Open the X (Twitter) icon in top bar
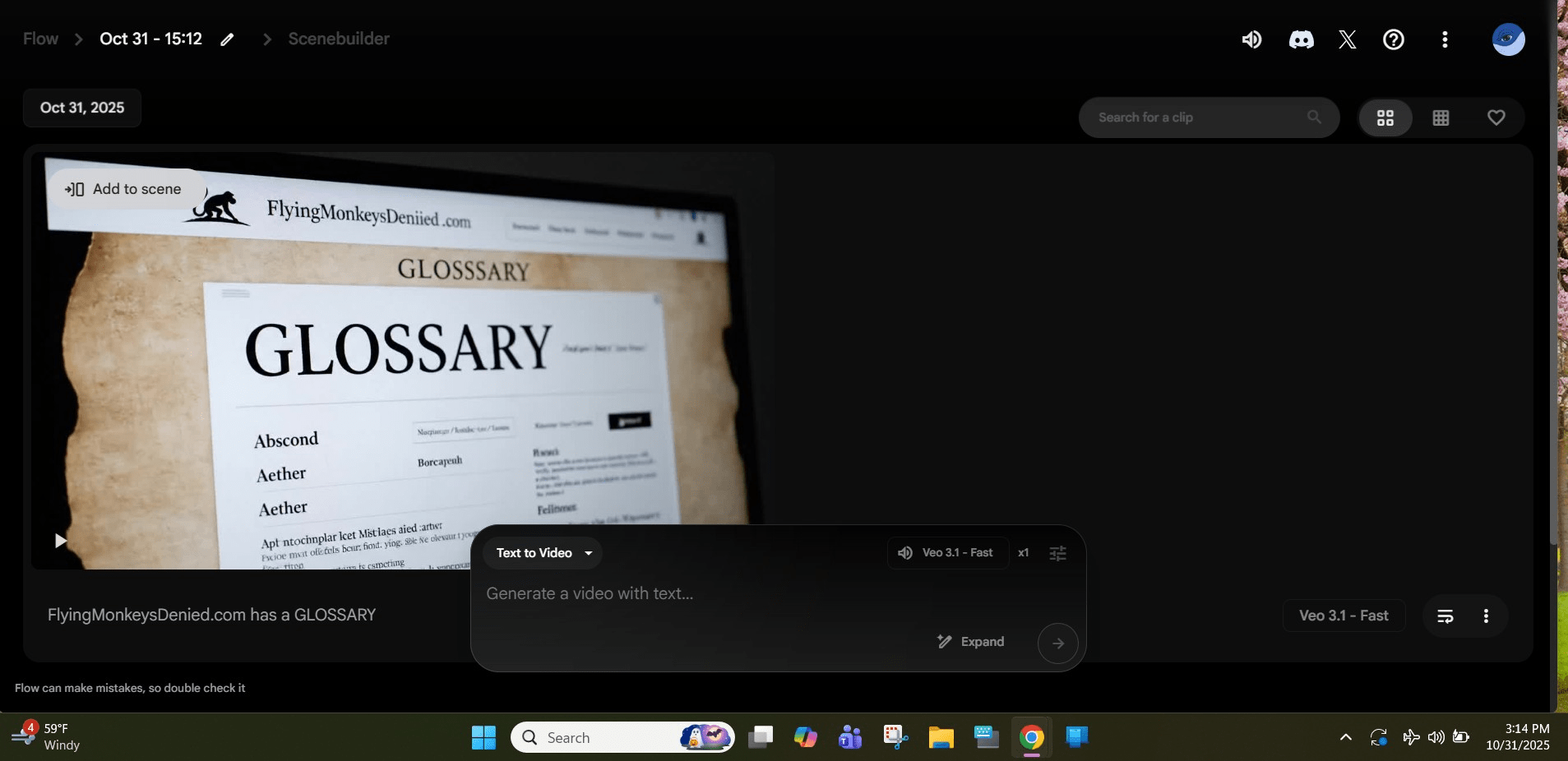This screenshot has width=1568, height=761. point(1347,39)
